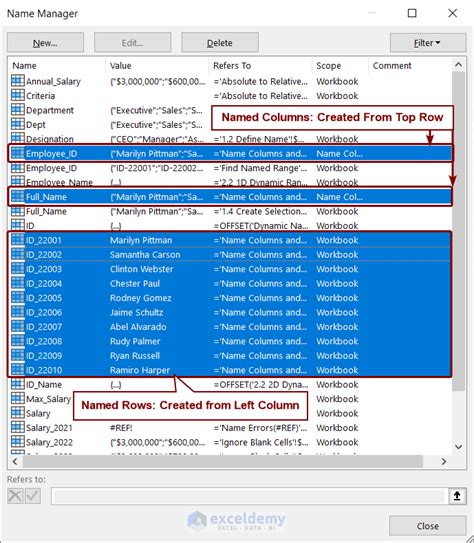The width and height of the screenshot is (474, 543).
Task: Sort by the Value column header
Action: [120, 65]
